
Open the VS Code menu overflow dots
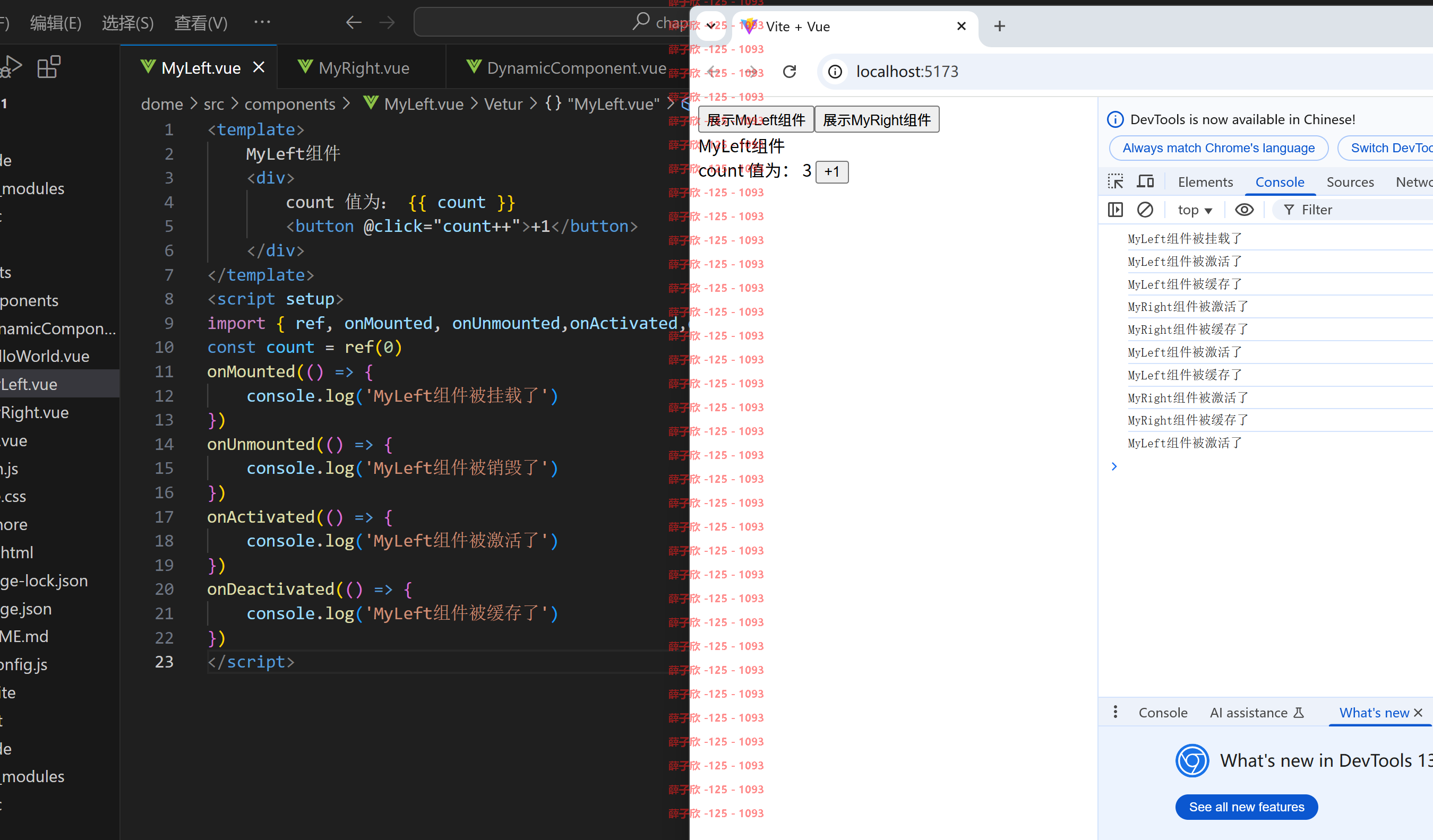pyautogui.click(x=262, y=22)
